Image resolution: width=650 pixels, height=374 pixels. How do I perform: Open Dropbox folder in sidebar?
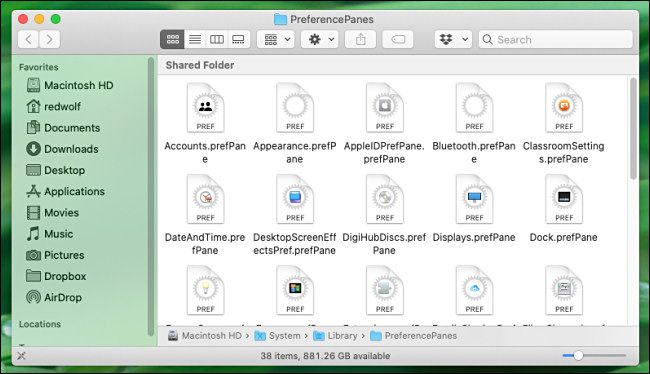click(x=56, y=276)
